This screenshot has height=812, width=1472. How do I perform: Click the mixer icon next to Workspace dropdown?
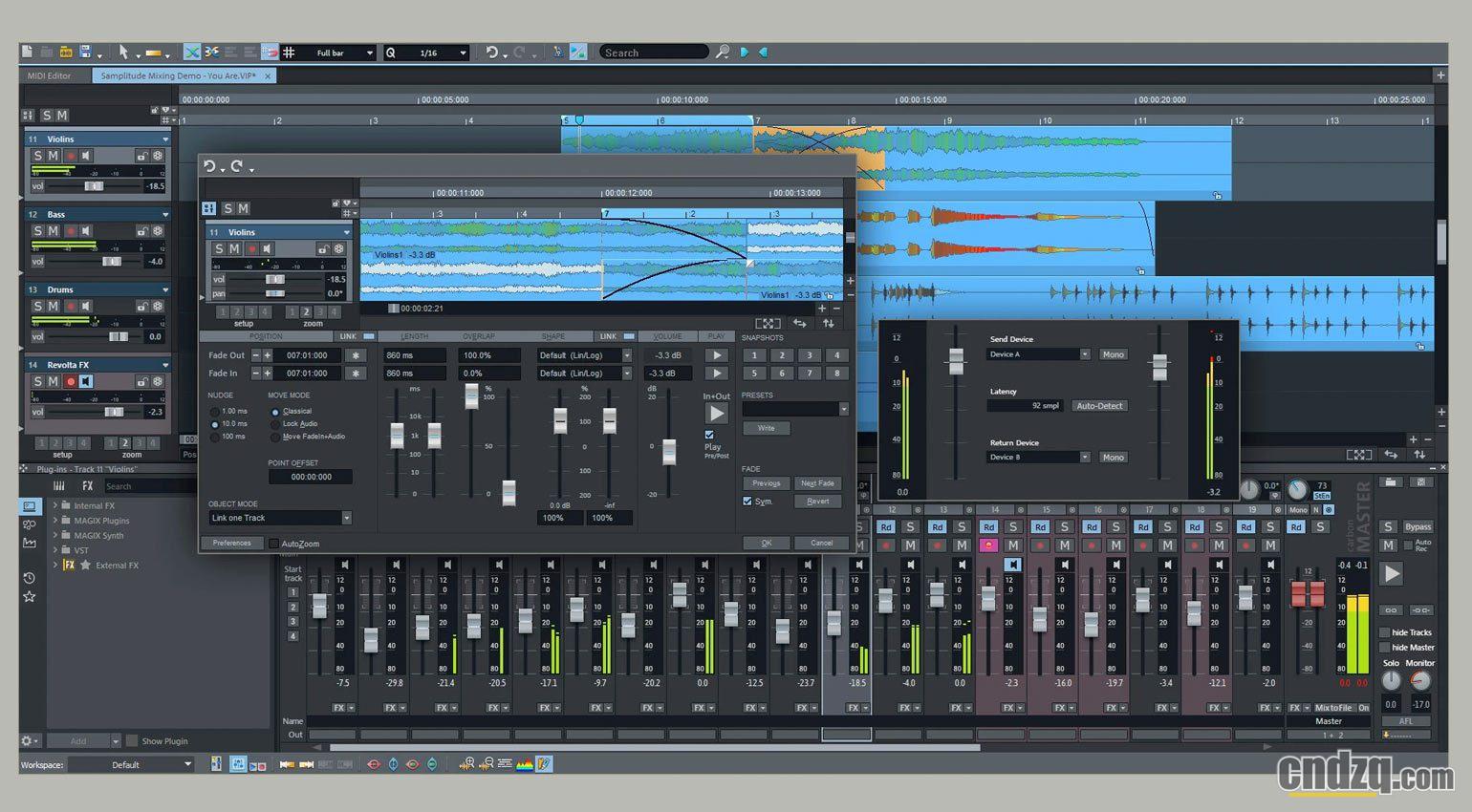click(x=217, y=764)
